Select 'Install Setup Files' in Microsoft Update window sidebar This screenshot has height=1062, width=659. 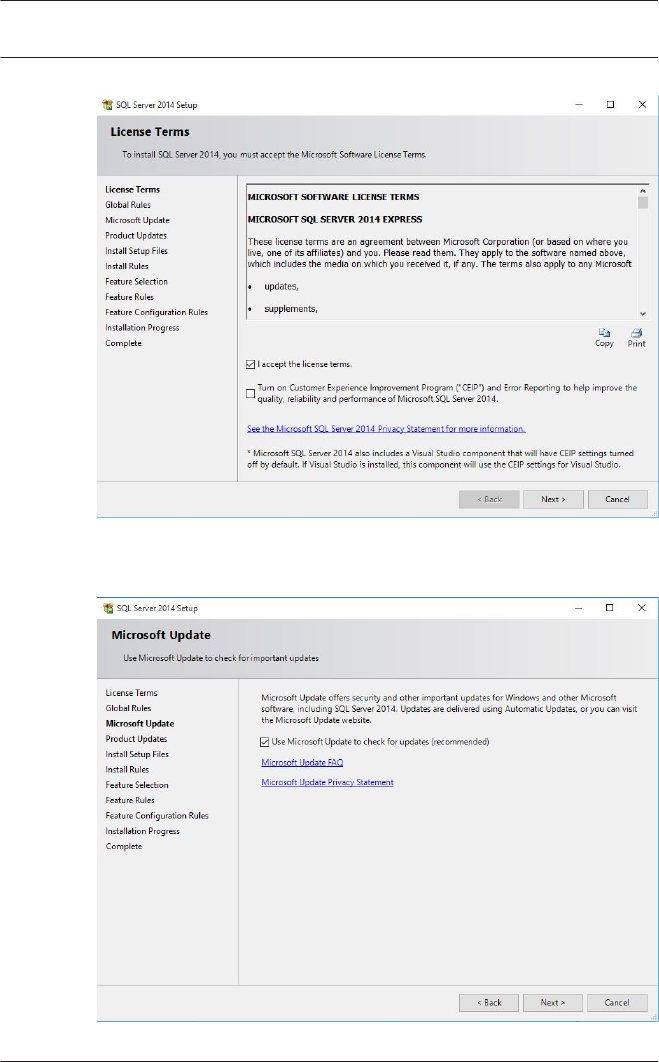tap(137, 754)
